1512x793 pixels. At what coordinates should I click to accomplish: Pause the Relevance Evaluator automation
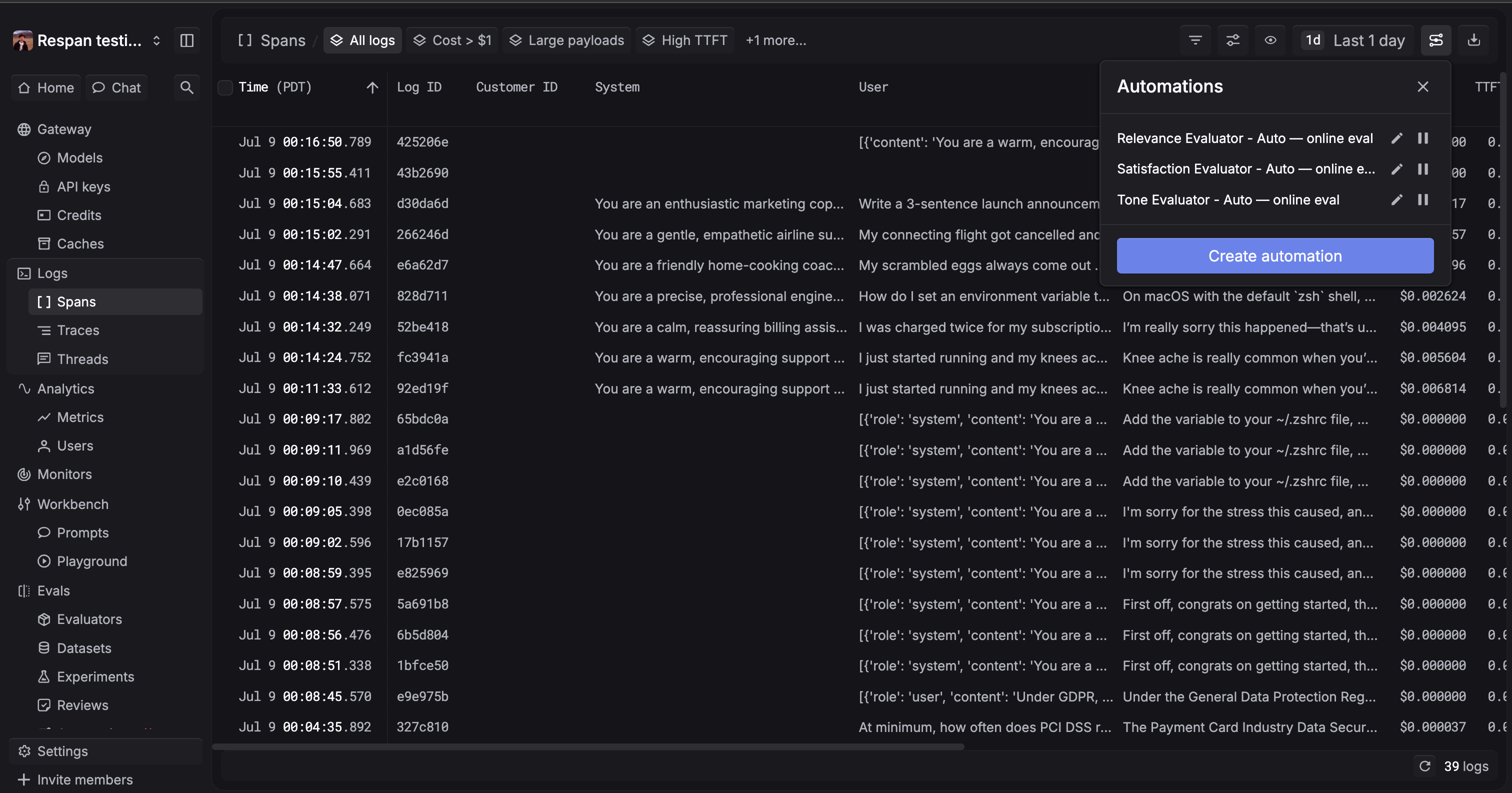pyautogui.click(x=1423, y=138)
